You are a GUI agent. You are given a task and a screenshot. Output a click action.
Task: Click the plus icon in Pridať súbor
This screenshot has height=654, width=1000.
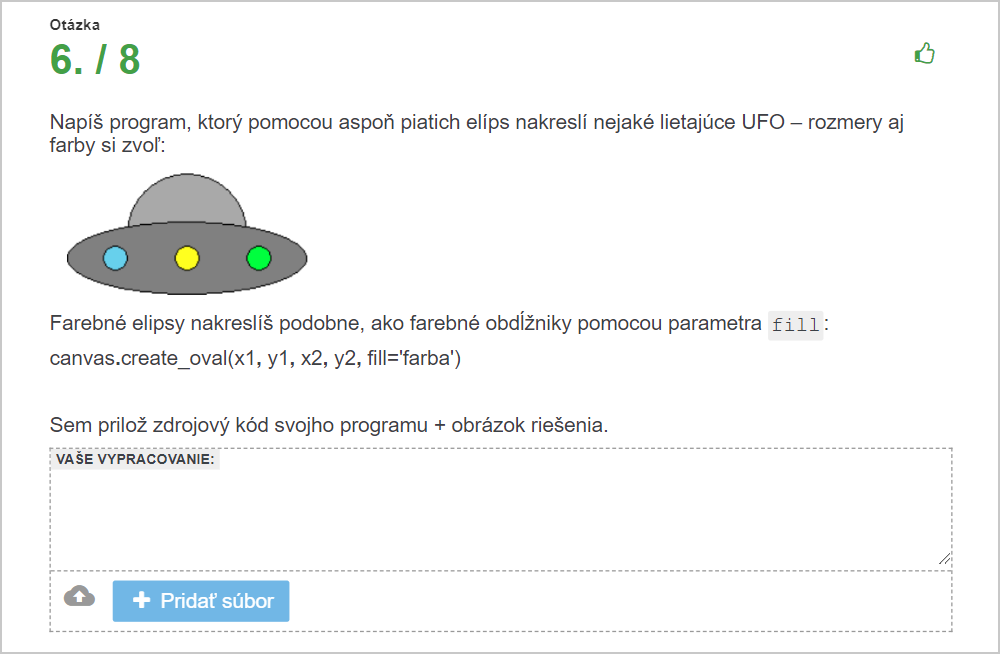click(141, 600)
